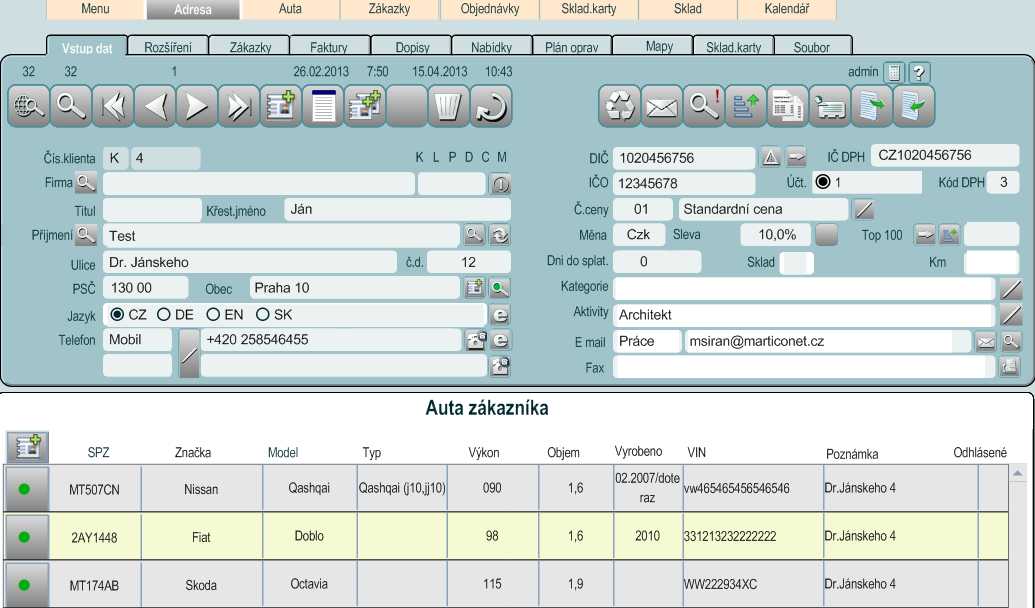Click the fax icon at Fax row
1035x608 pixels.
pos(1009,366)
